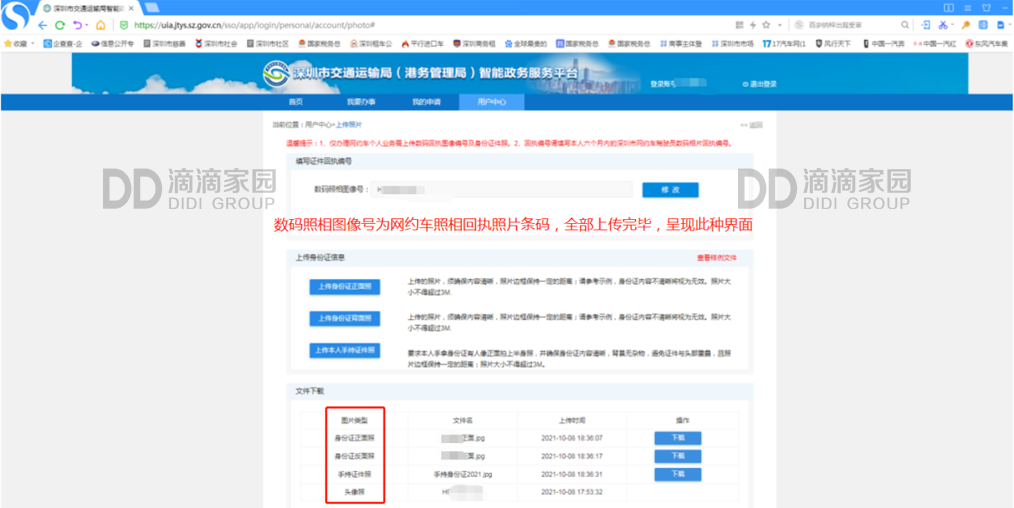Viewport: 1014px width, 508px height.
Task: Open the 商事主体登 bookmark
Action: pyautogui.click(x=681, y=44)
